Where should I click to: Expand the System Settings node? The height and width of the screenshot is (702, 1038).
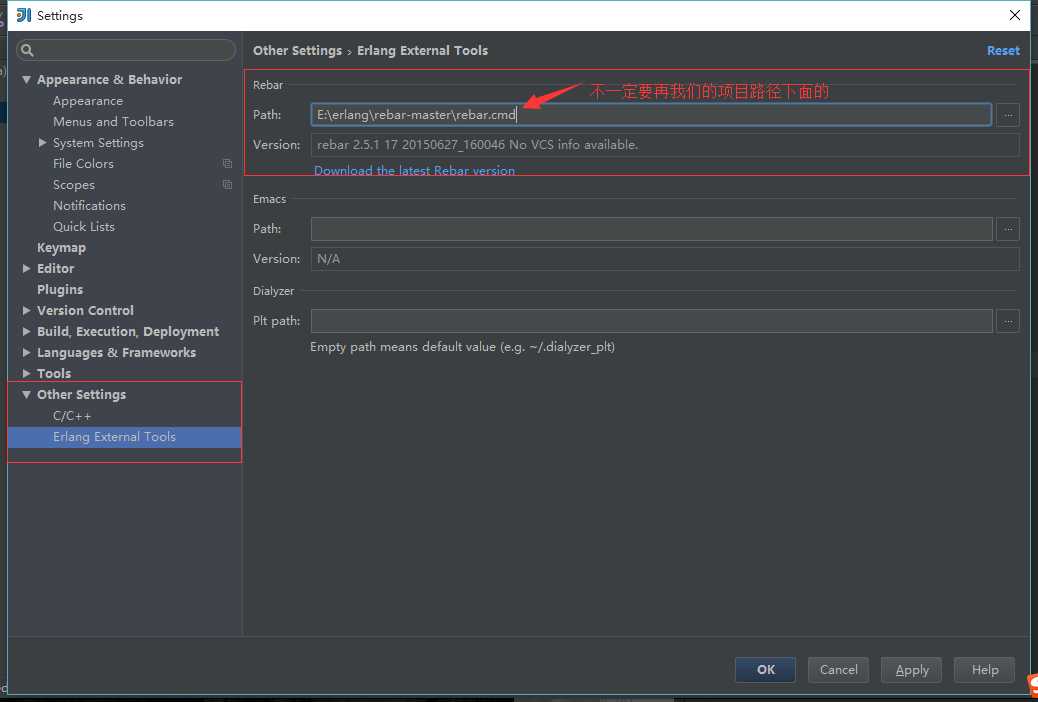42,142
